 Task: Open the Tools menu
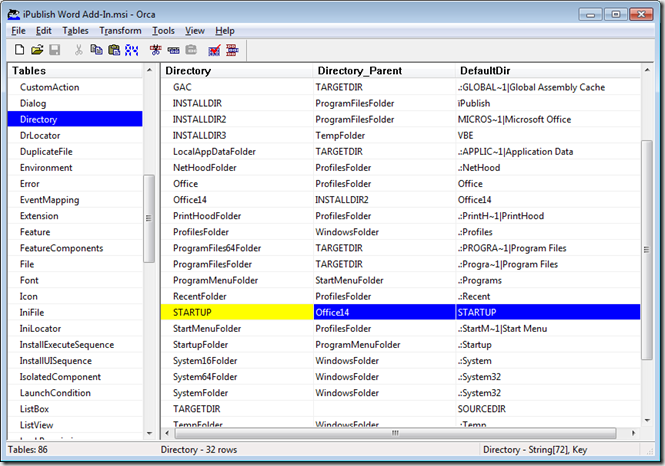point(163,31)
